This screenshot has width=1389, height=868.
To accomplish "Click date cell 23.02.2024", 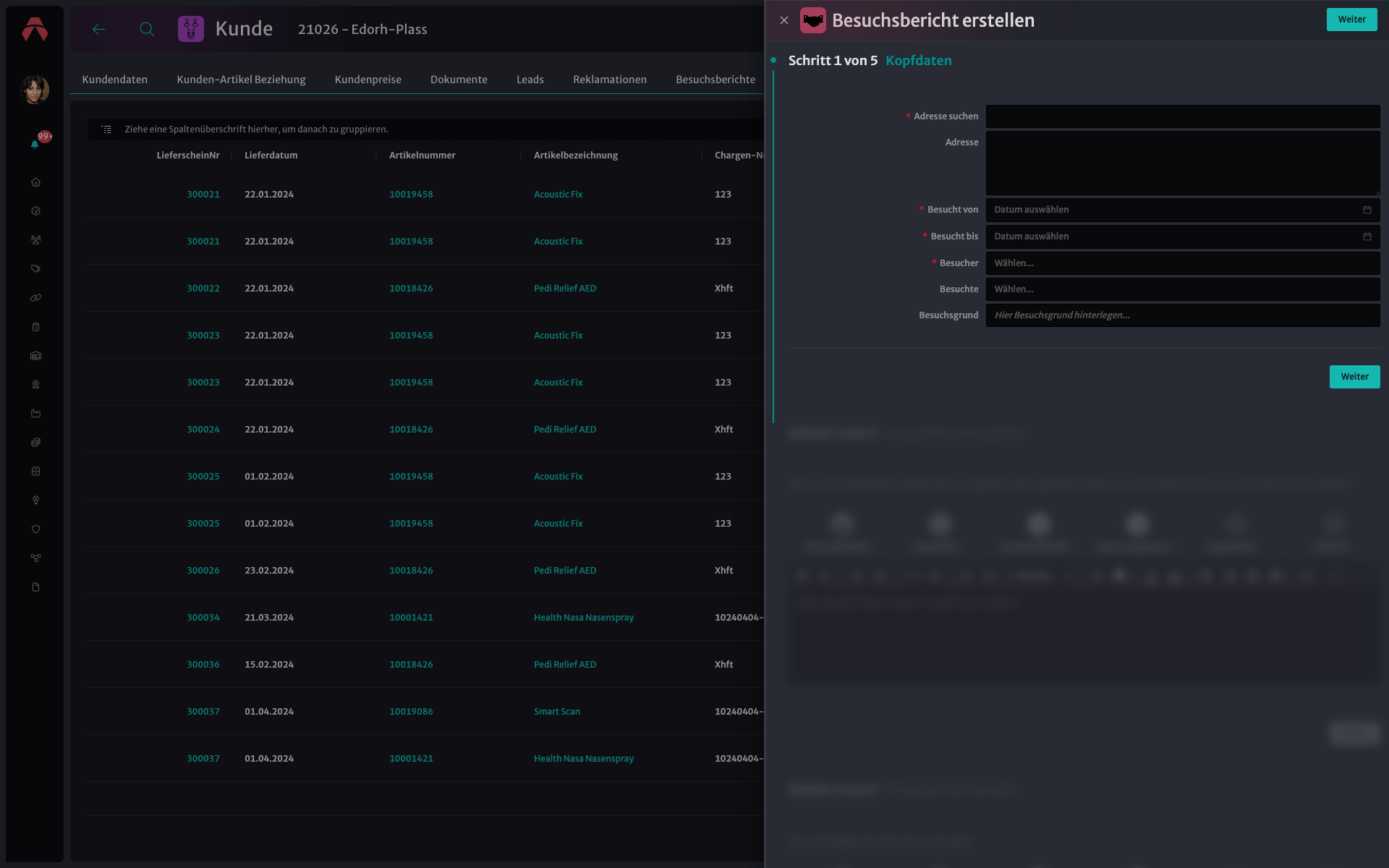I will coord(269,571).
